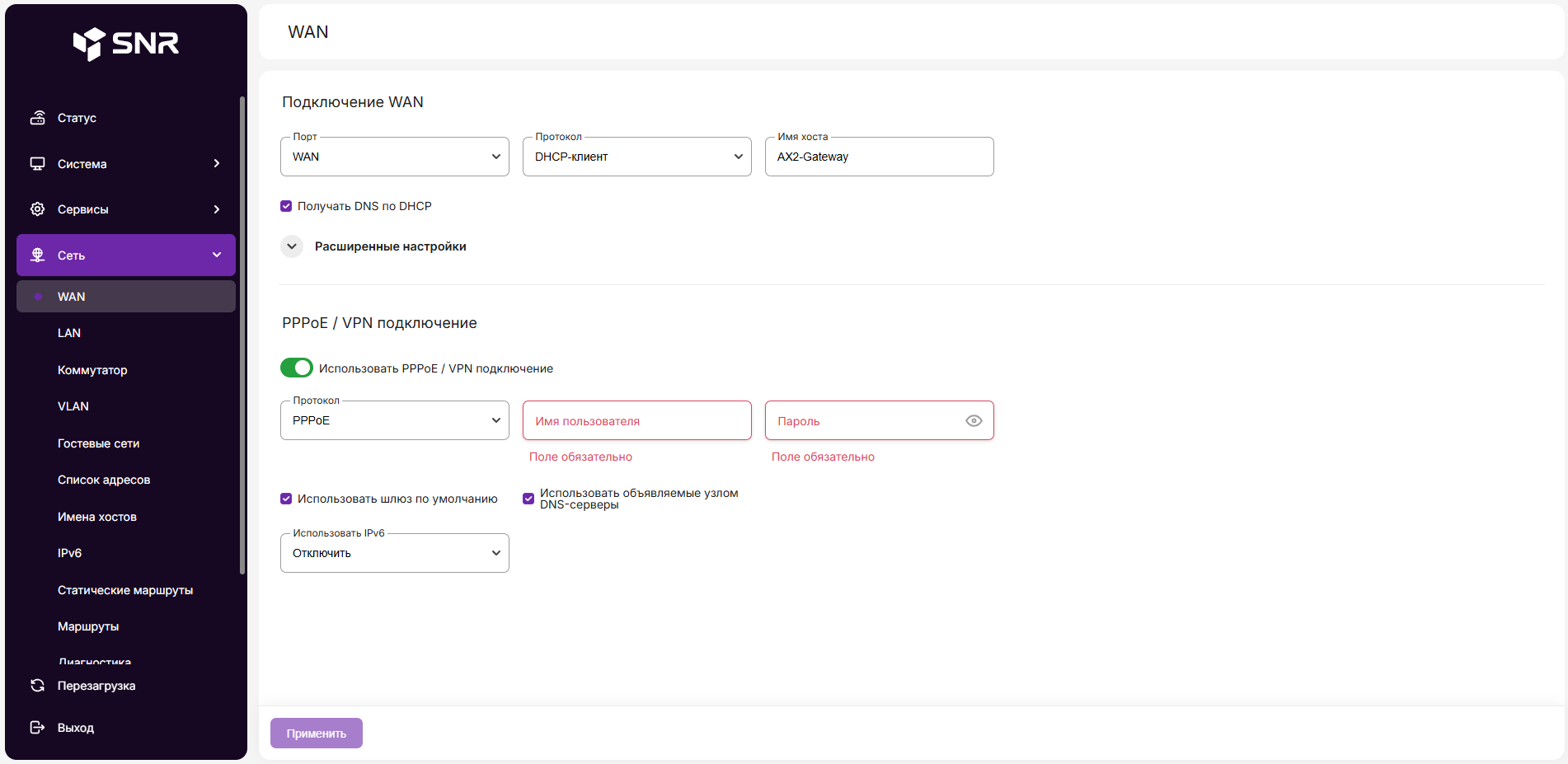Image resolution: width=1568 pixels, height=764 pixels.
Task: Click the Статус router icon
Action: click(x=37, y=118)
